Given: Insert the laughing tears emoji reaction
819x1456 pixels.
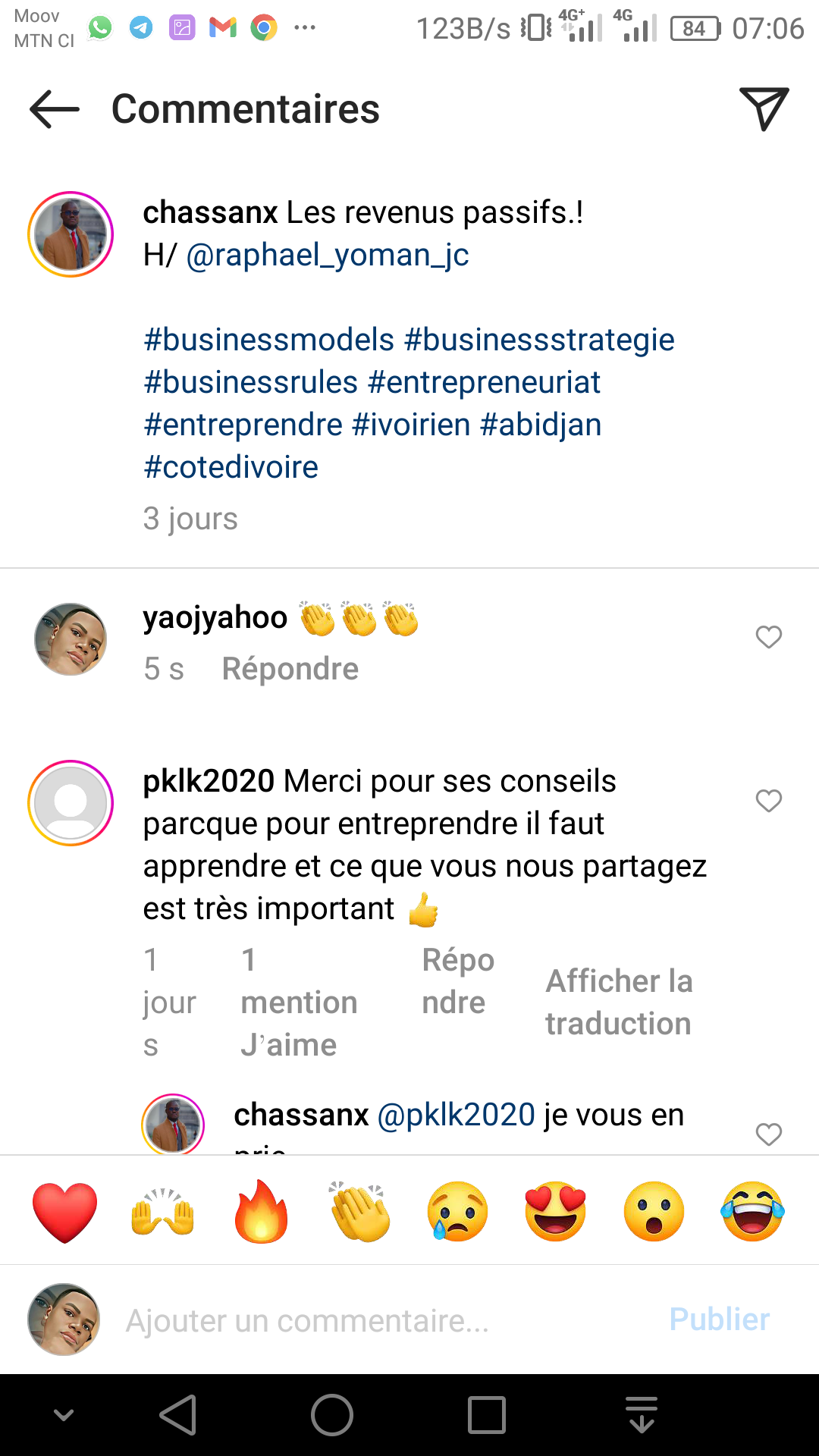Looking at the screenshot, I should (x=752, y=1212).
